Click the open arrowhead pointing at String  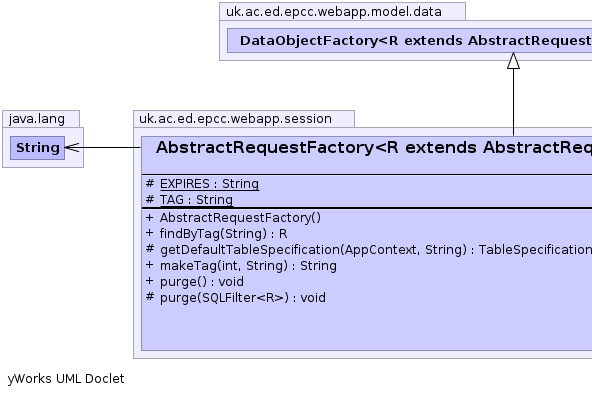(x=72, y=148)
